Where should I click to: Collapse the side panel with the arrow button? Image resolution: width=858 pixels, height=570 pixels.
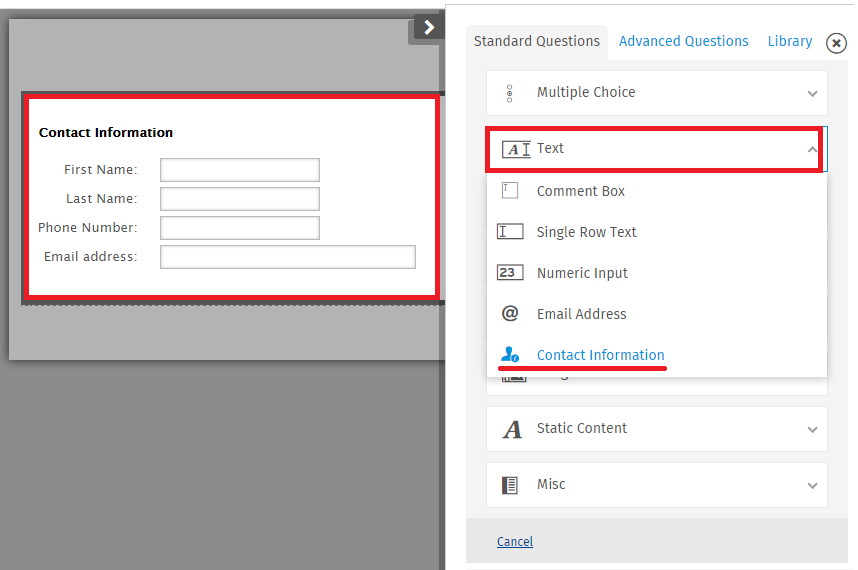tap(428, 28)
